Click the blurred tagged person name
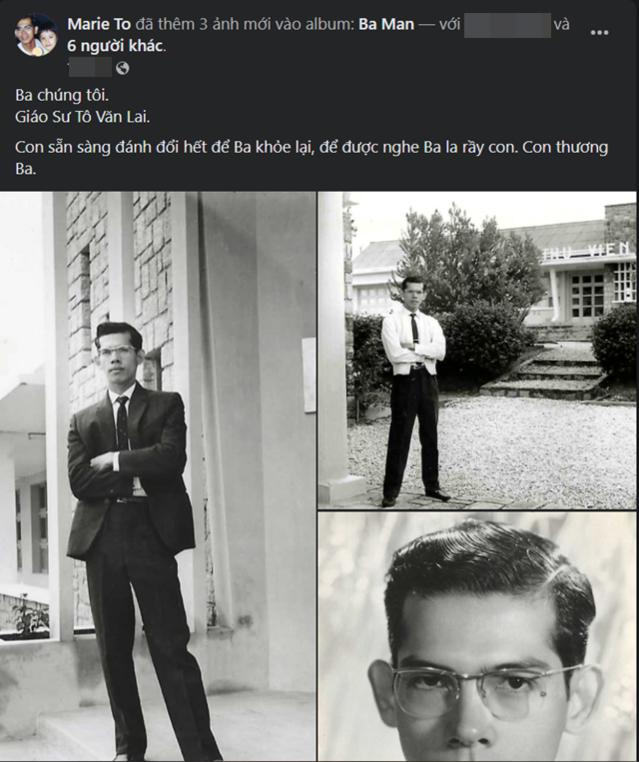Viewport: 639px width, 762px height. pyautogui.click(x=507, y=25)
